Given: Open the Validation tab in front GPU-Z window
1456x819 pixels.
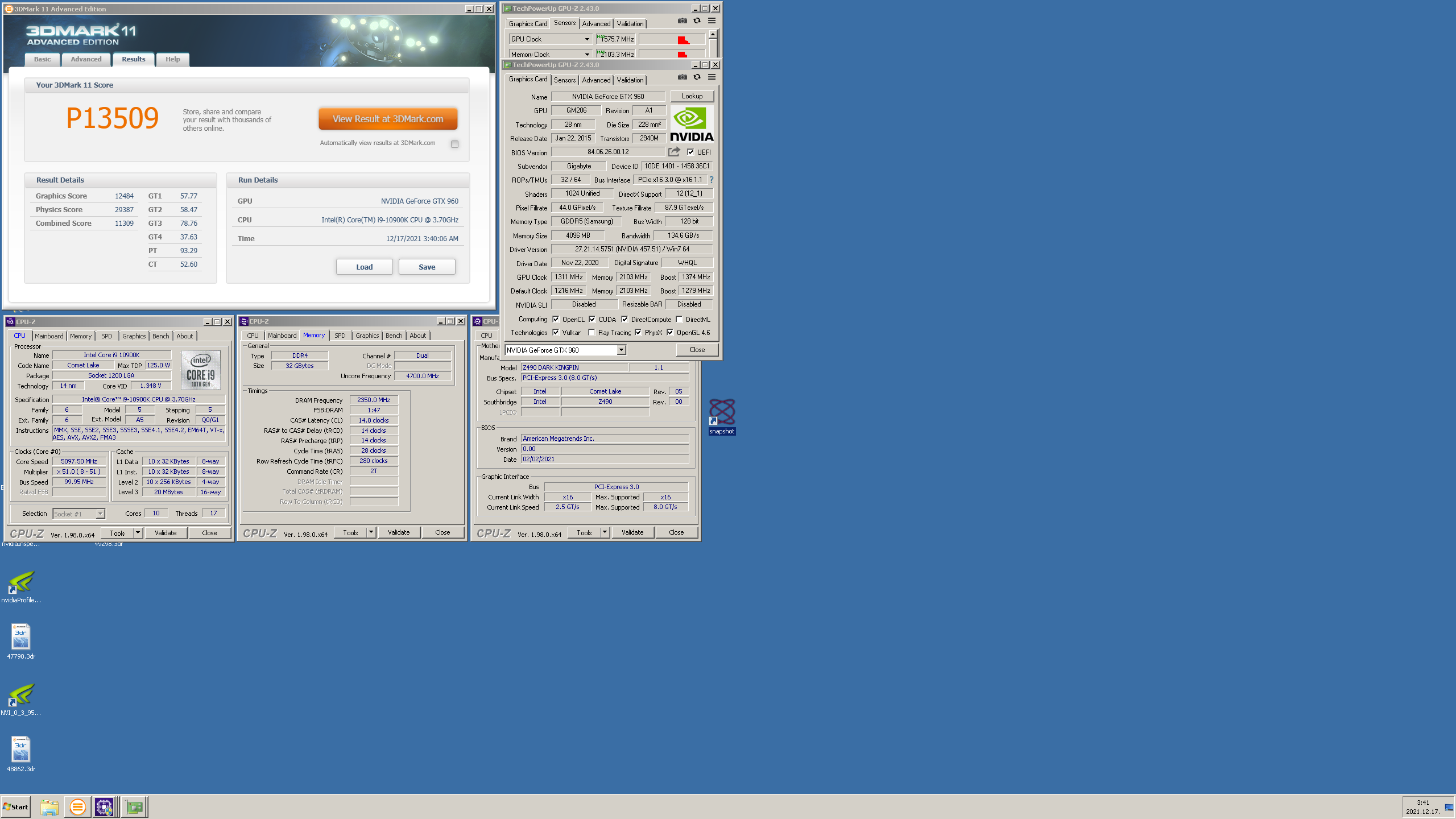Looking at the screenshot, I should coord(630,80).
